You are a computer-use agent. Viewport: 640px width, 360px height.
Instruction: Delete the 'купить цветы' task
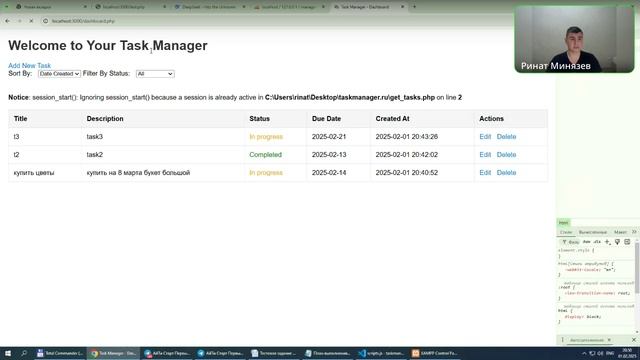click(506, 173)
